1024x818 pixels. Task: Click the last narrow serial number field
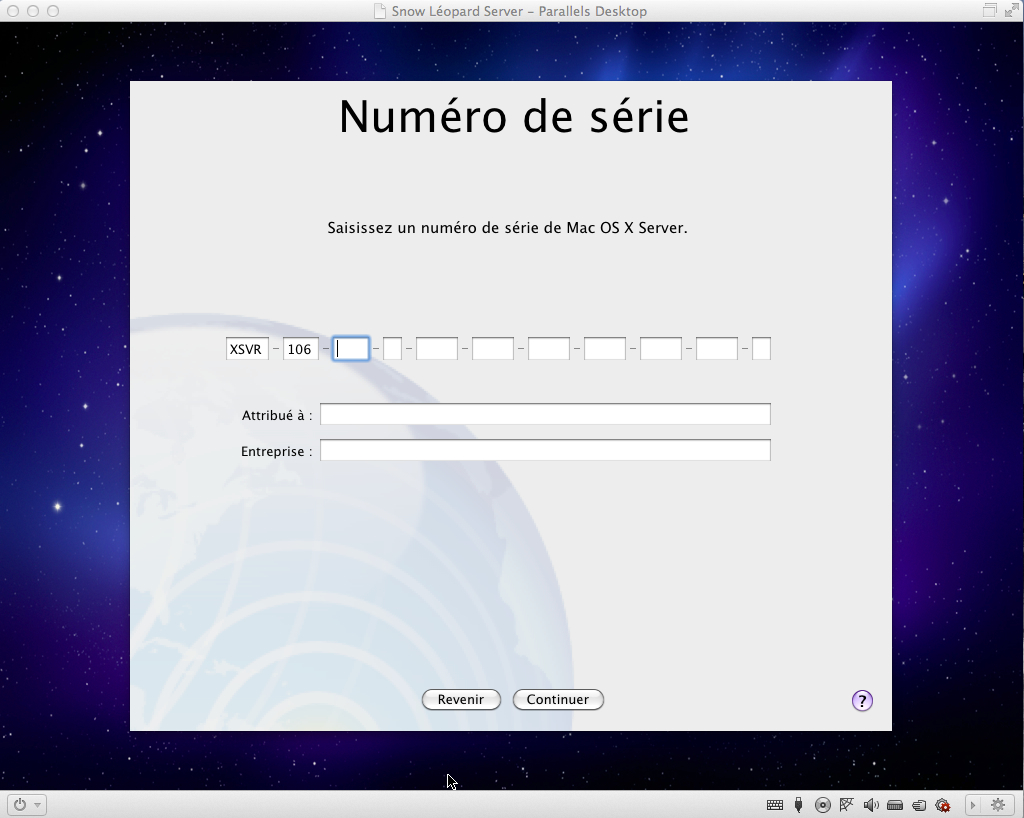761,349
